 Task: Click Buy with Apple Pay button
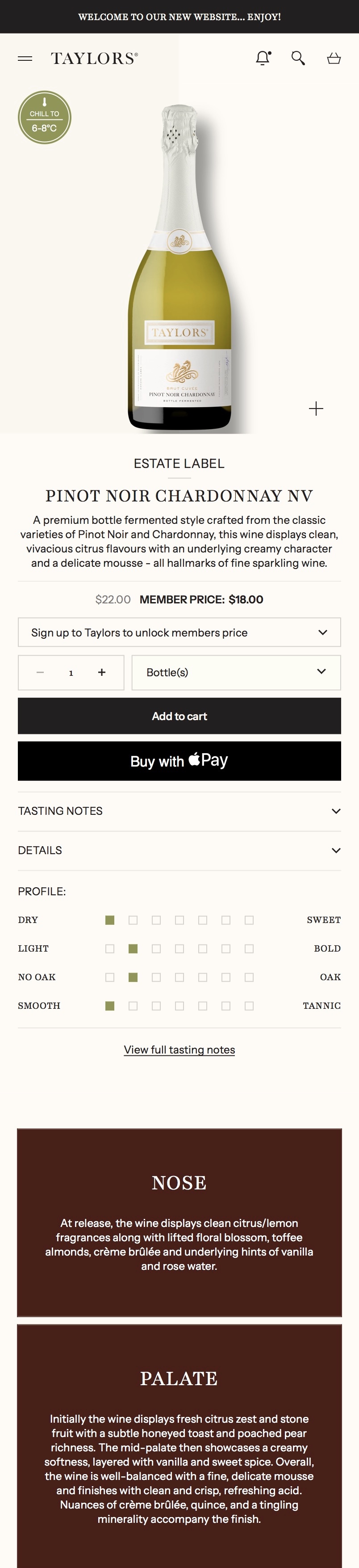(179, 761)
